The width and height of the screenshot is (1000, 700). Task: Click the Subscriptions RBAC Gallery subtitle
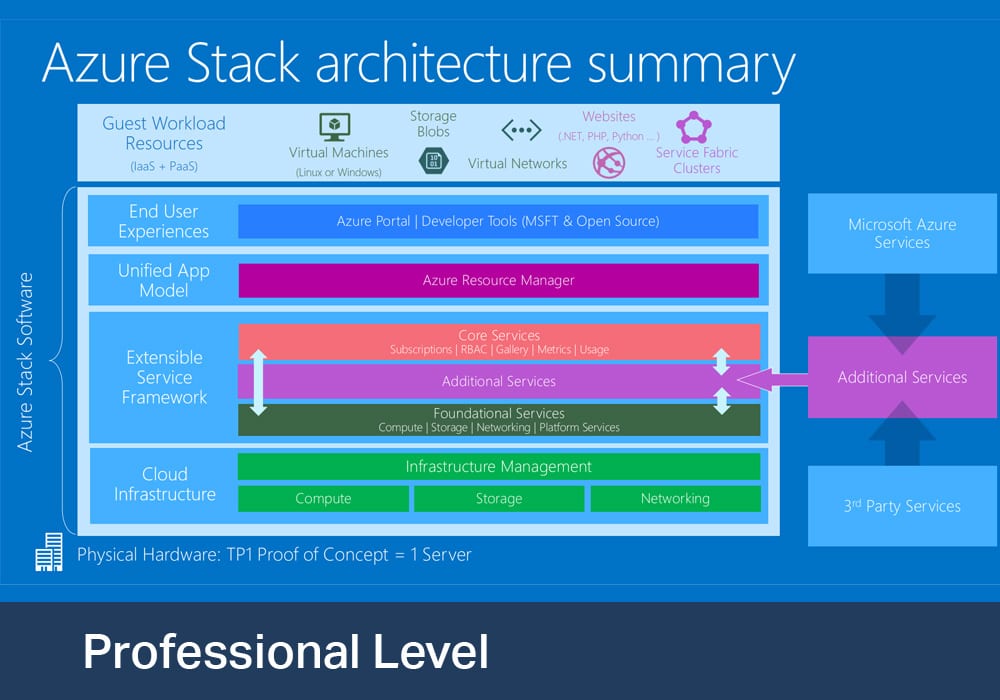click(499, 350)
